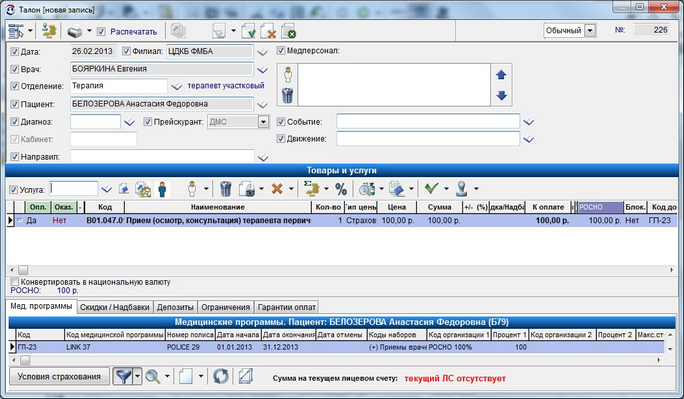Toggle the Дата checkbox
This screenshot has width=684, height=399.
[x=15, y=52]
